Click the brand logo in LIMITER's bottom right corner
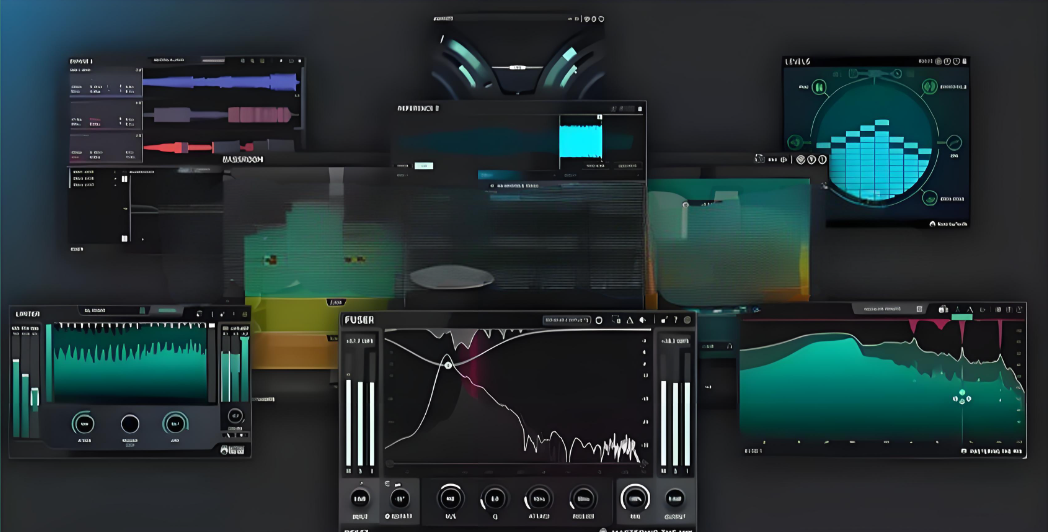Viewport: 1048px width, 532px height. (x=233, y=450)
